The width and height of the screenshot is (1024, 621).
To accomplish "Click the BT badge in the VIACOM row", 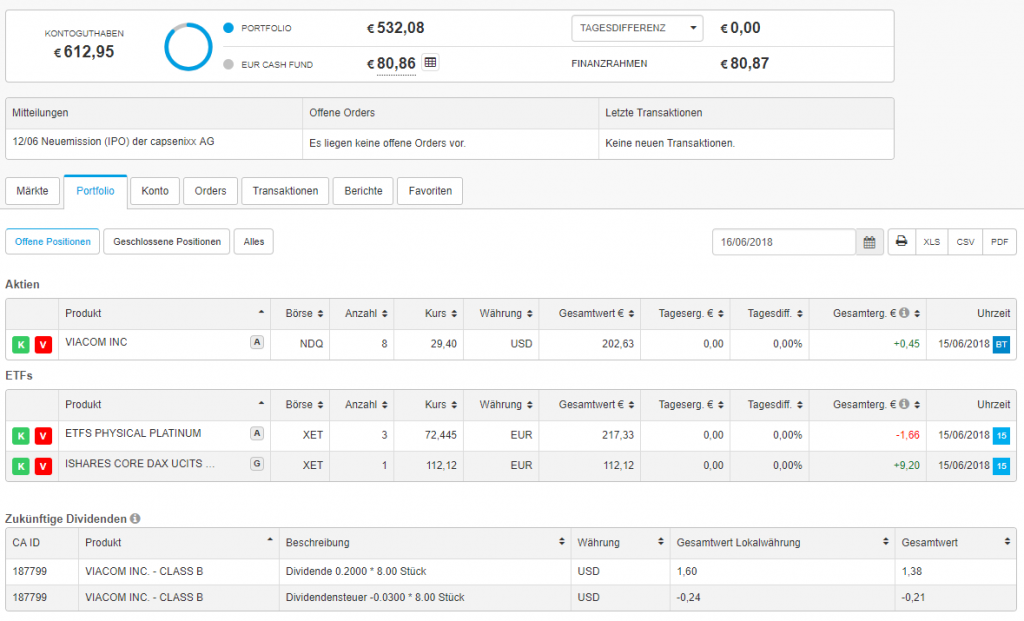I will (1002, 344).
